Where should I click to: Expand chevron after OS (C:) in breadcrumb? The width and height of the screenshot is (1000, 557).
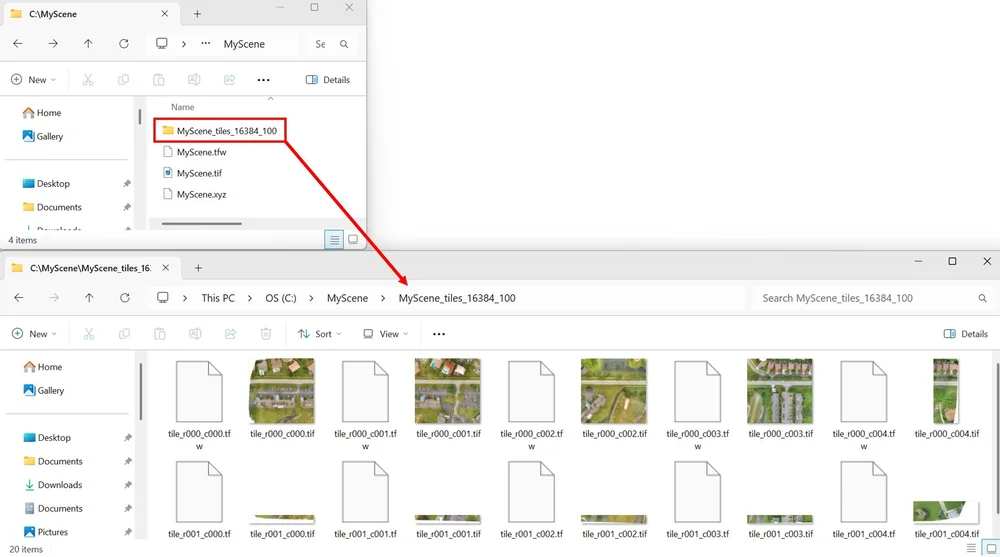311,298
